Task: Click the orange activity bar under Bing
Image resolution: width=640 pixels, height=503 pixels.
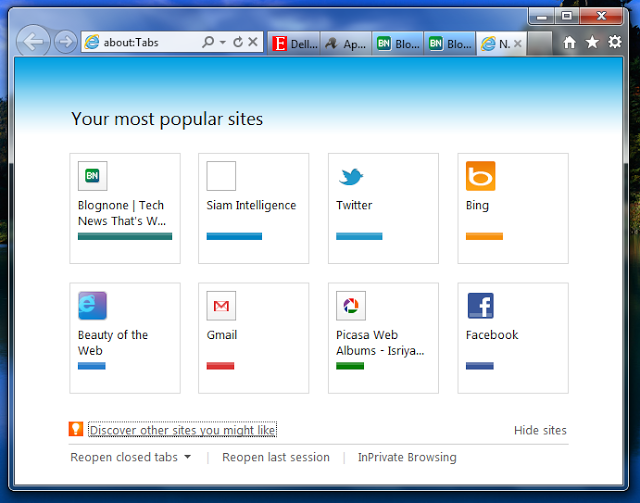Action: coord(484,236)
